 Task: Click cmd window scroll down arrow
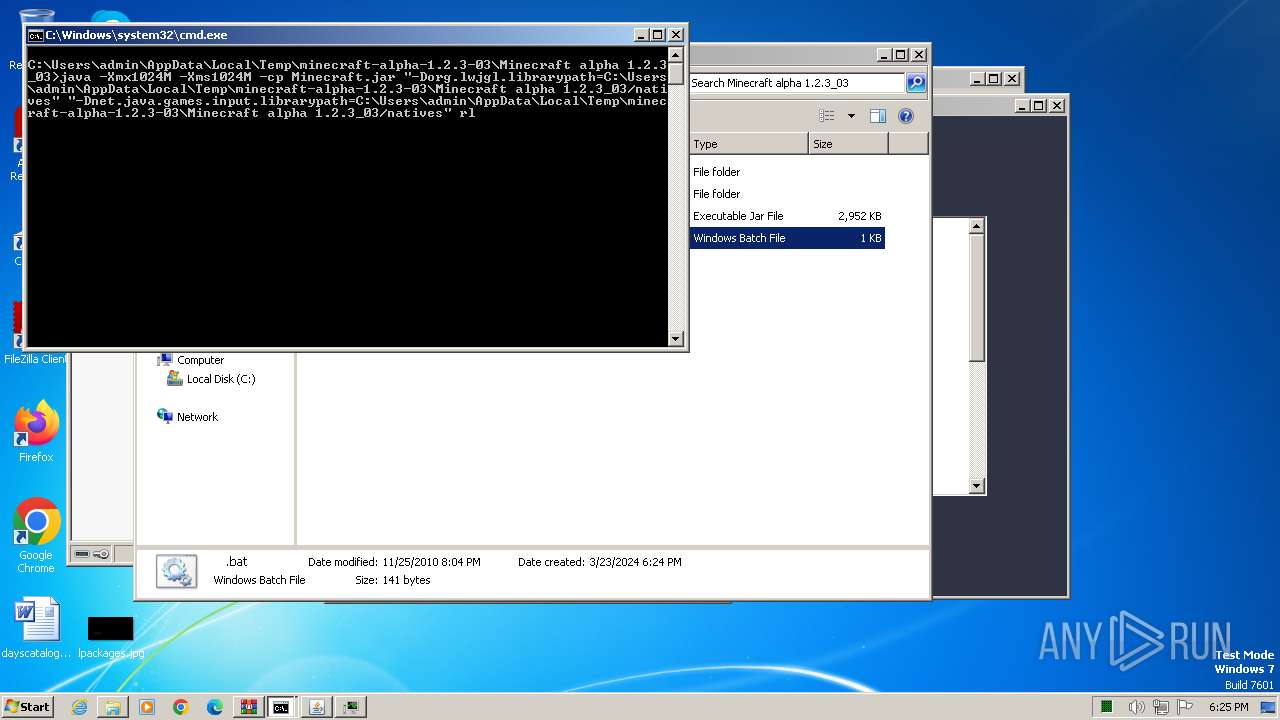click(676, 339)
